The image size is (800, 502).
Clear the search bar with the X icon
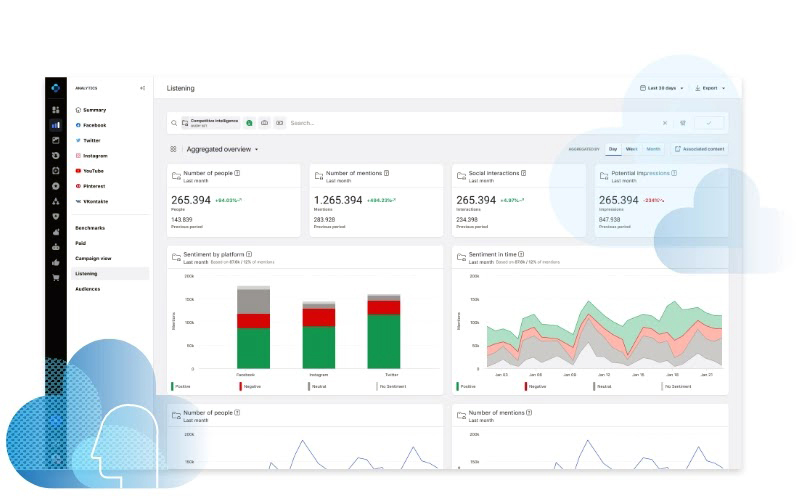tap(664, 123)
